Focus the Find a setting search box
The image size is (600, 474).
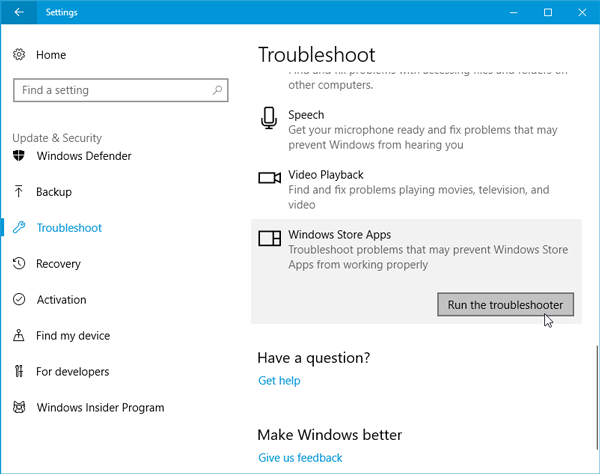pos(121,90)
